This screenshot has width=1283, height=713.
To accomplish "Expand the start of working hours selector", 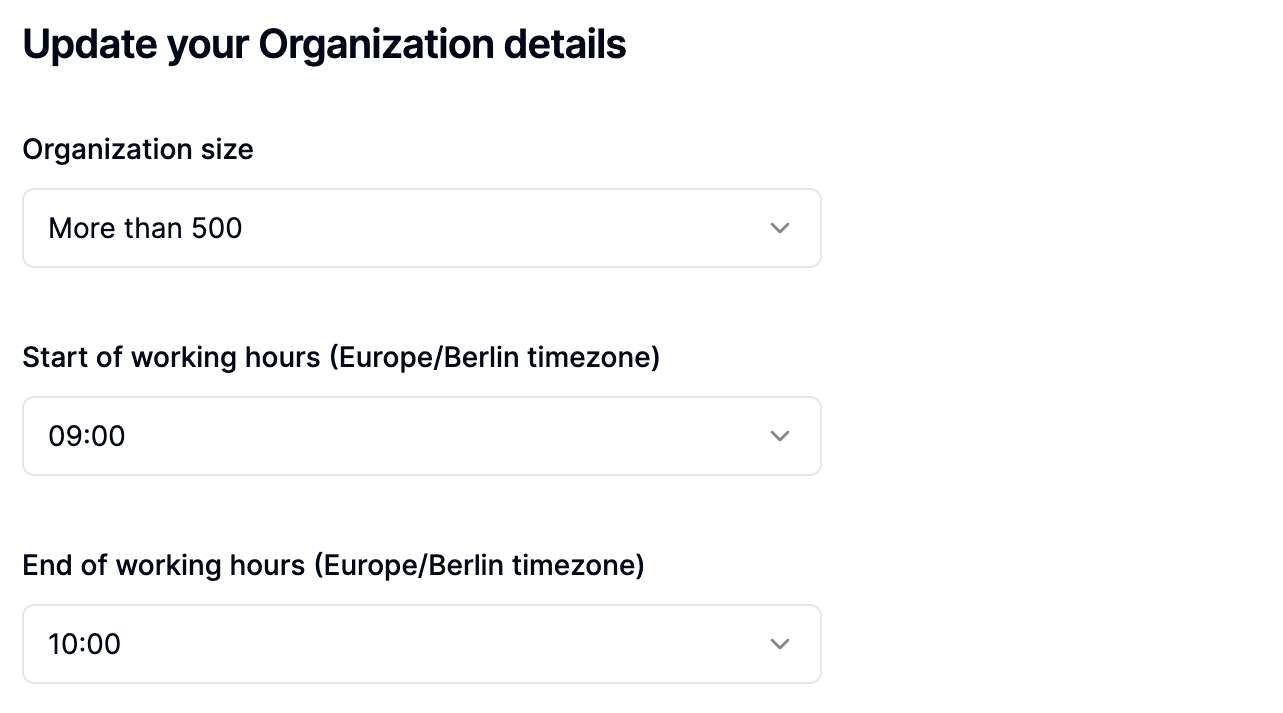I will (421, 435).
